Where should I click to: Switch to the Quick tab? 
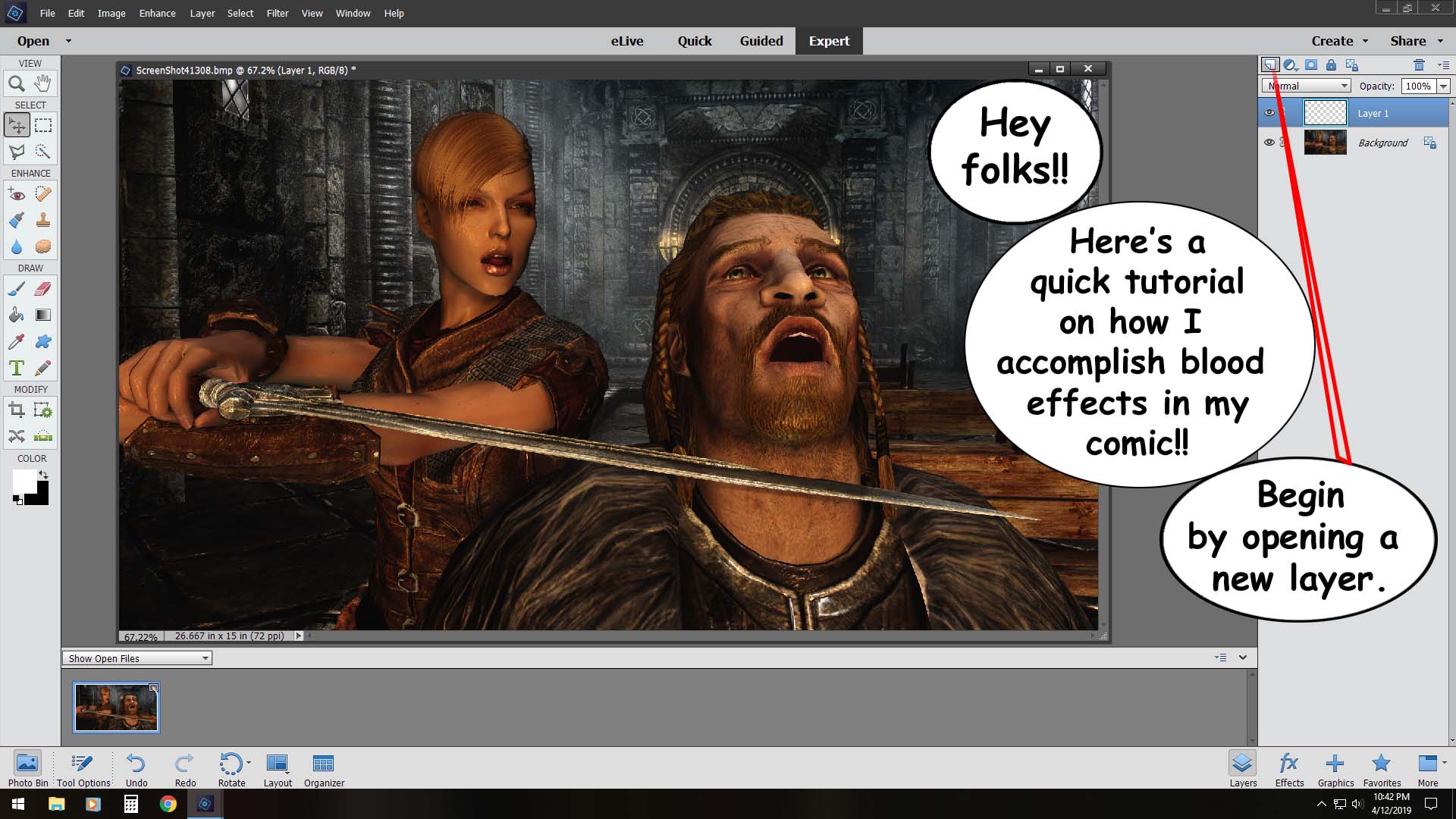click(x=695, y=41)
